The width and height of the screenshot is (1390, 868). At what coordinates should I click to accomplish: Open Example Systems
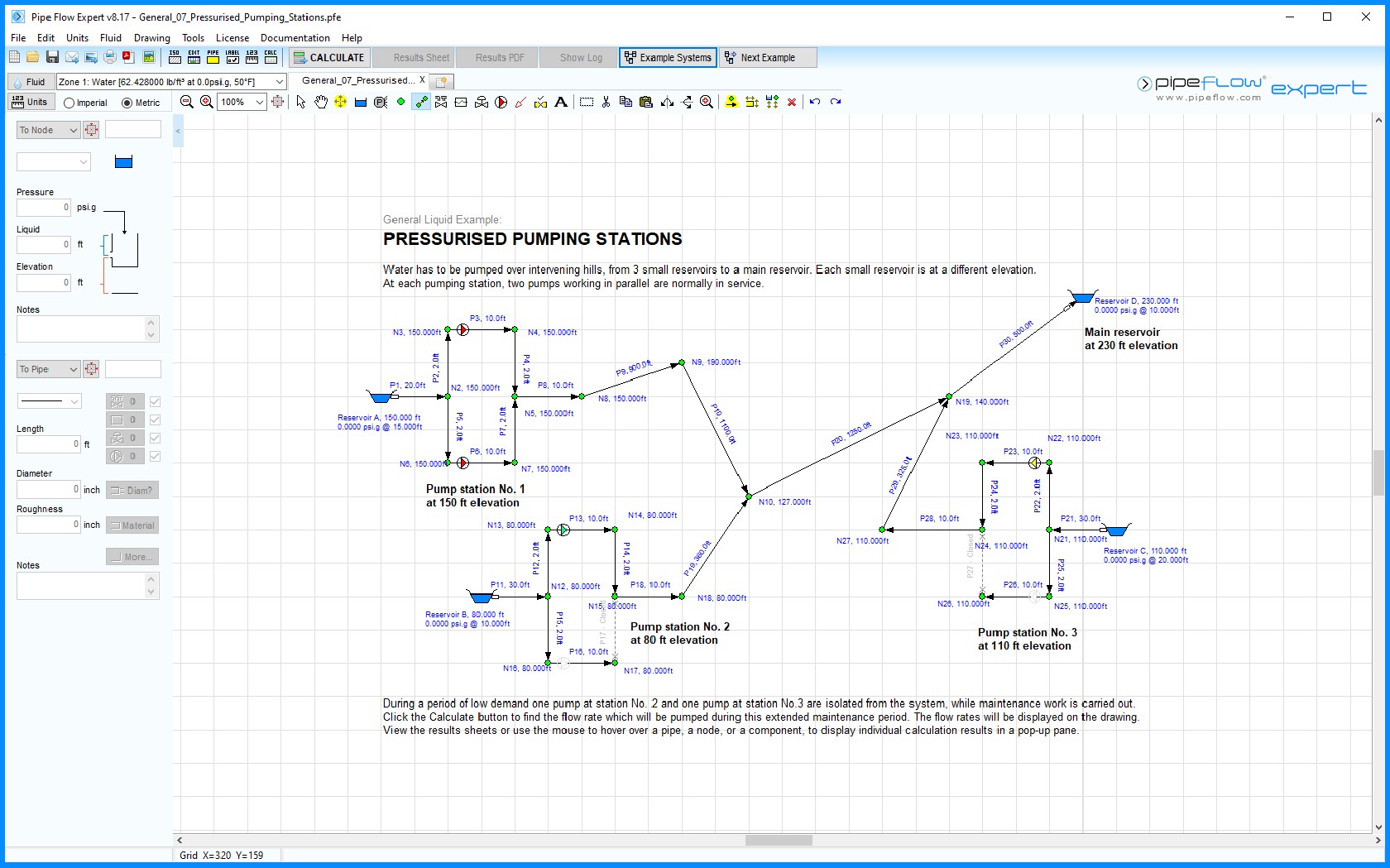[x=668, y=57]
